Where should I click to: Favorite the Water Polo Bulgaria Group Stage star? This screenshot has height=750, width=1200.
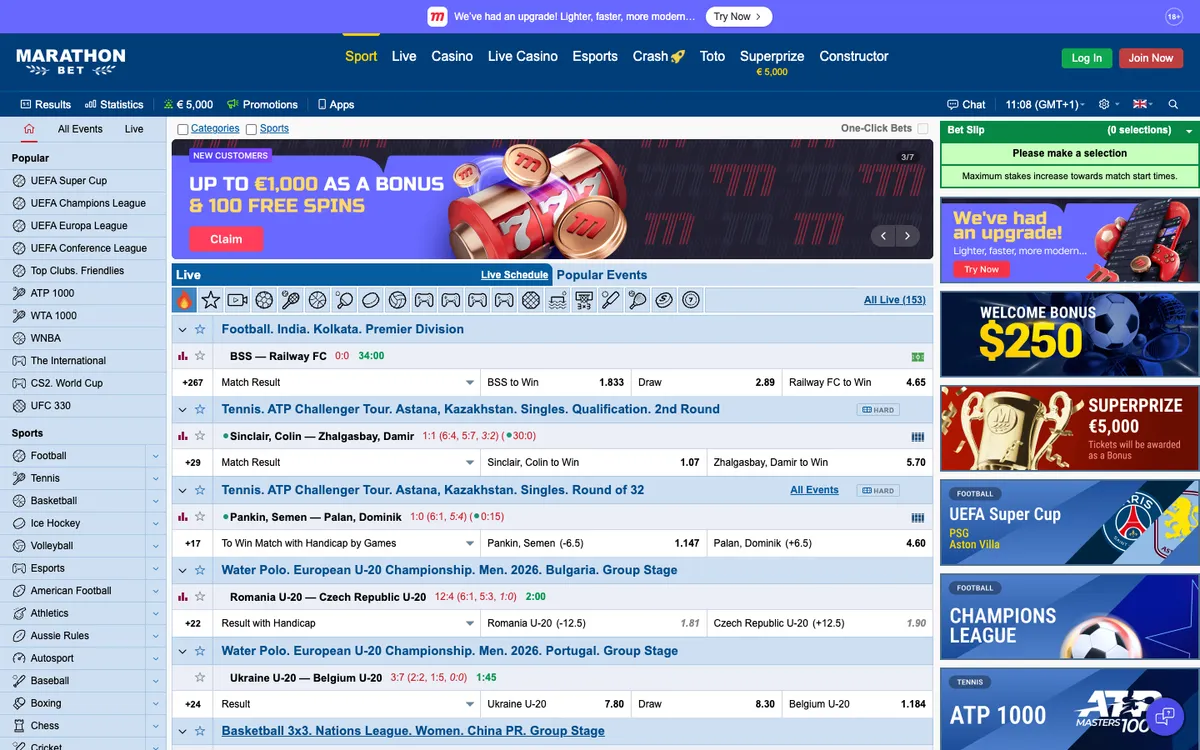pyautogui.click(x=200, y=570)
